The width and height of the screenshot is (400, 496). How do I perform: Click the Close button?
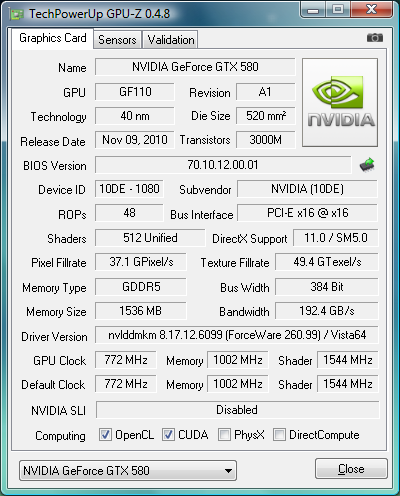click(351, 469)
